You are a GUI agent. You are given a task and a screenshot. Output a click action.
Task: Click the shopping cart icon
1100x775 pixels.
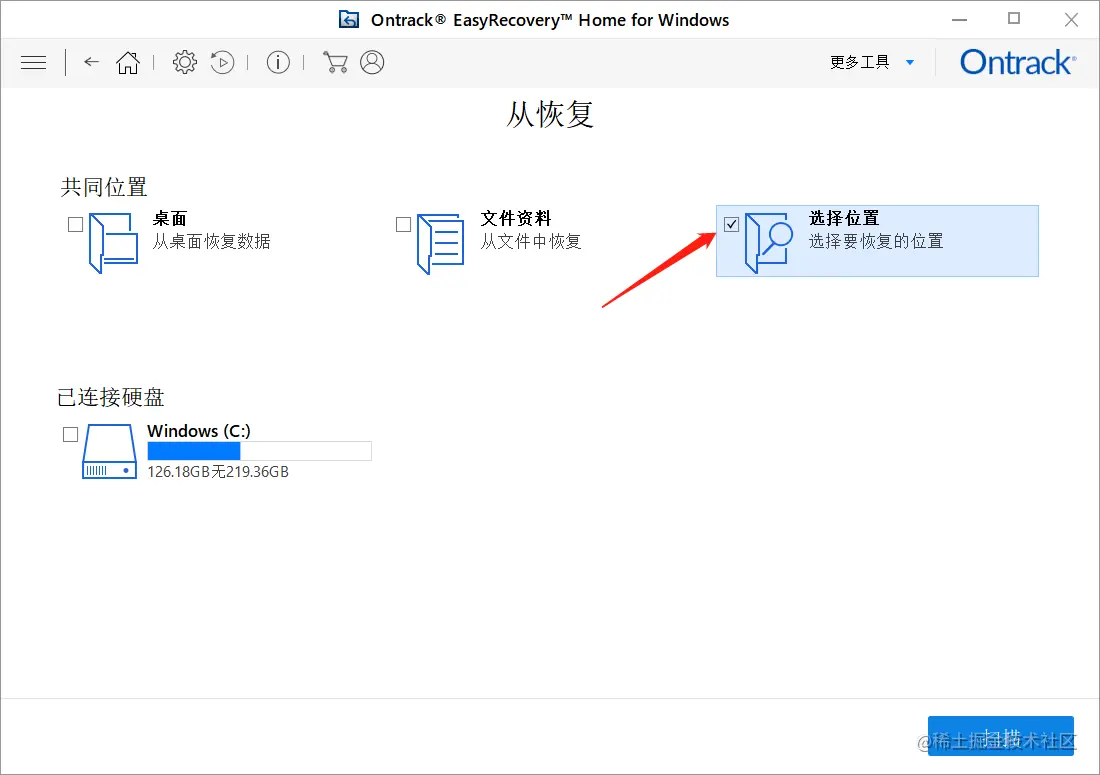[335, 62]
